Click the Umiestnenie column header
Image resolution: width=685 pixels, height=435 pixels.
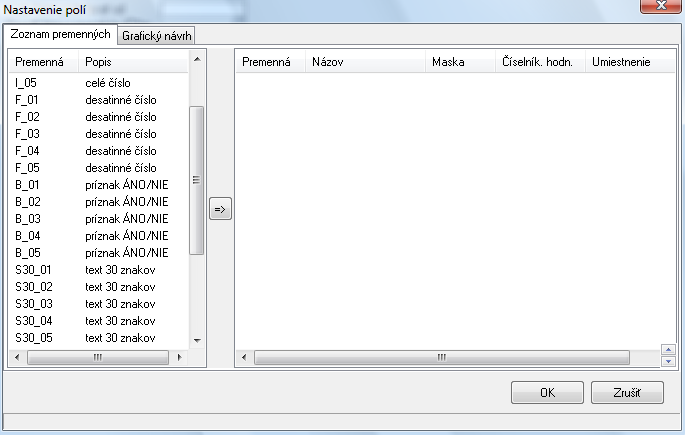point(620,62)
